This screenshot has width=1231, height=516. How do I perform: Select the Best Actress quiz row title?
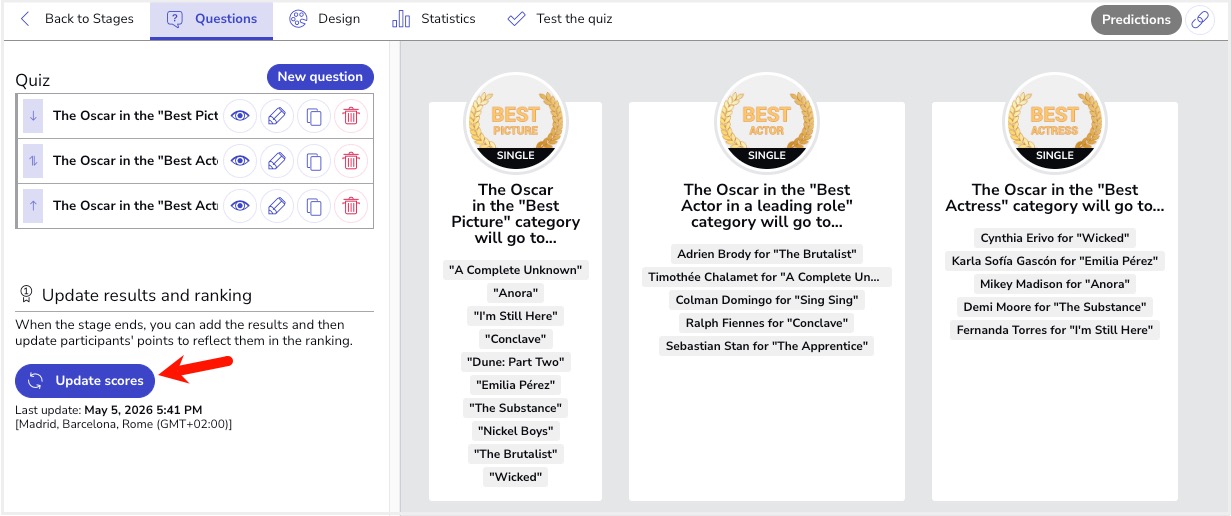135,206
